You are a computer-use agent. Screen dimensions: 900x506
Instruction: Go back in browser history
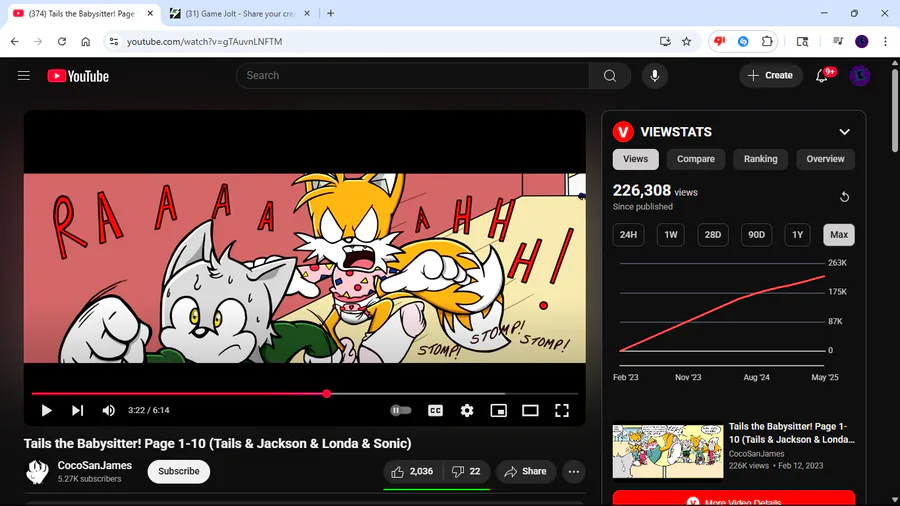coord(15,41)
